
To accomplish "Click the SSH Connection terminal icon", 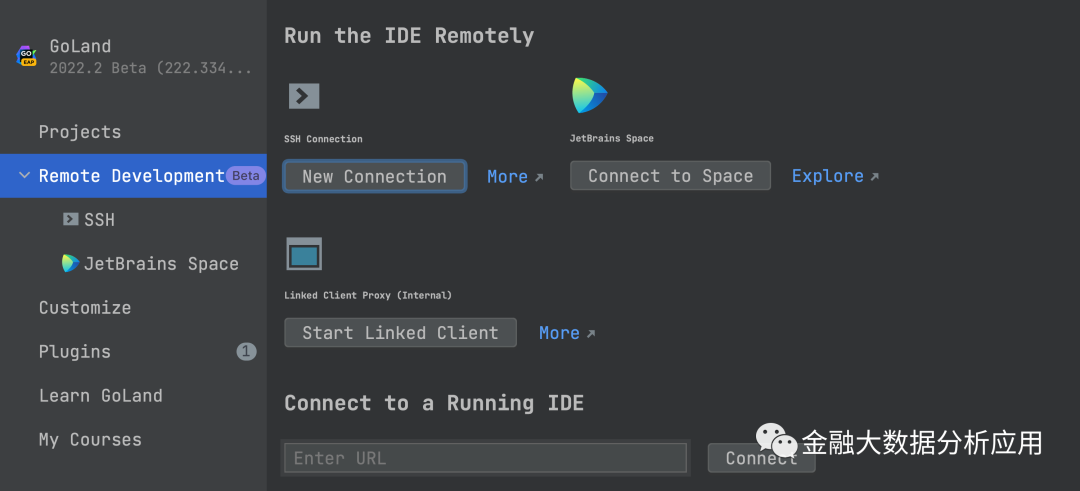I will (304, 96).
